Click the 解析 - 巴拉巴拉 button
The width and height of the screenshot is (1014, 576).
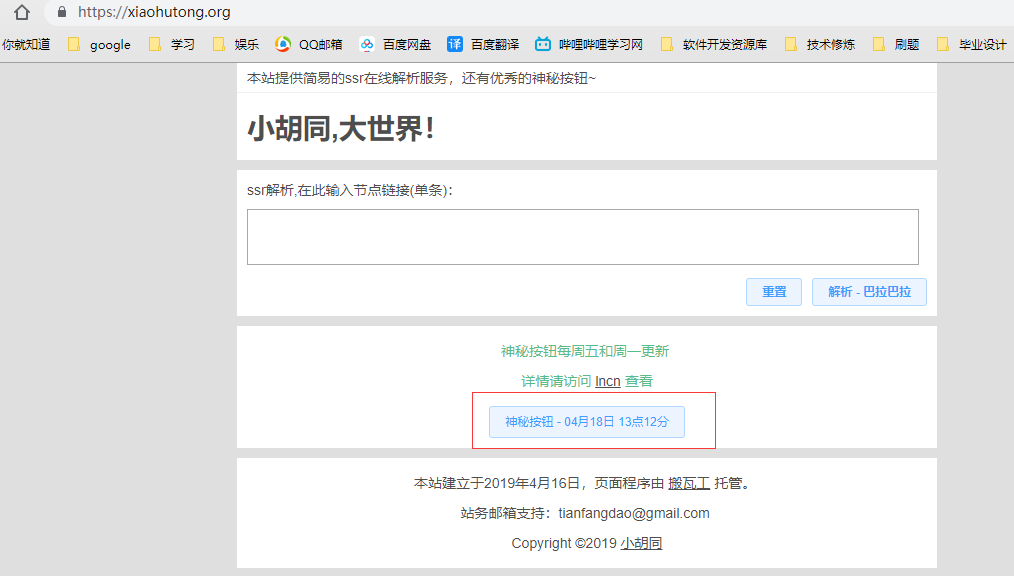869,292
